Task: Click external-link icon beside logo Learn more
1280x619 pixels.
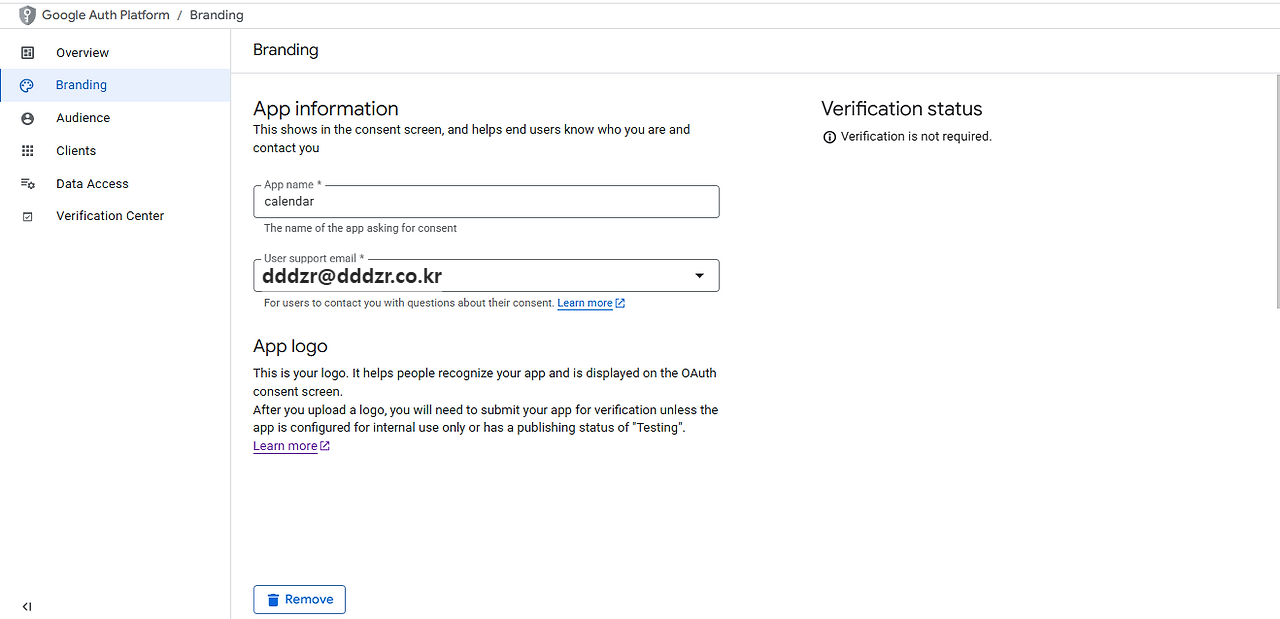Action: 325,446
